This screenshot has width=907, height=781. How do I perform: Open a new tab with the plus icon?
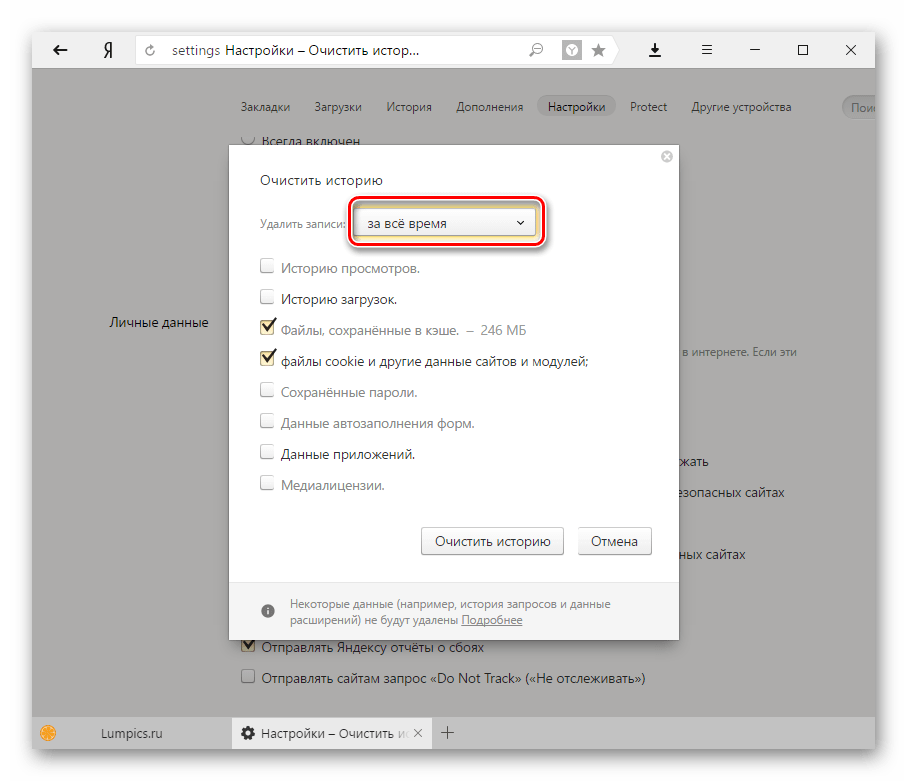(x=448, y=733)
